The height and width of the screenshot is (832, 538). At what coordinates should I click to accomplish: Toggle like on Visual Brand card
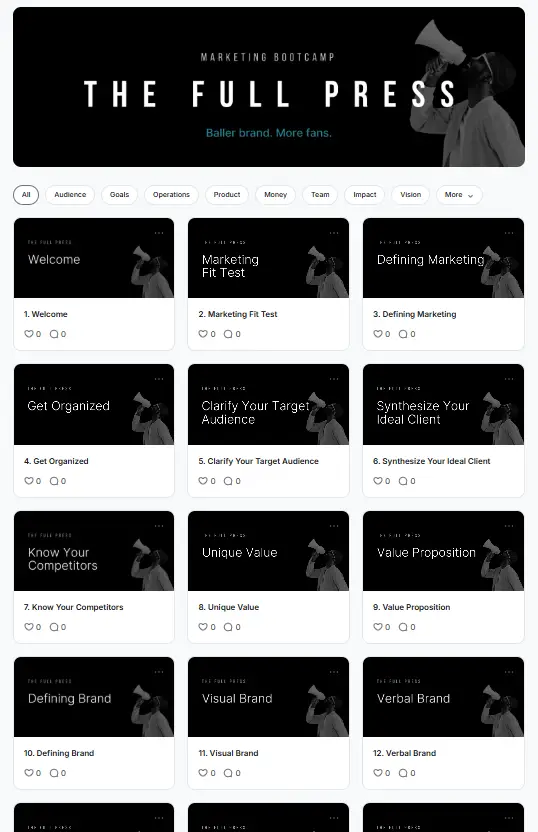point(203,773)
